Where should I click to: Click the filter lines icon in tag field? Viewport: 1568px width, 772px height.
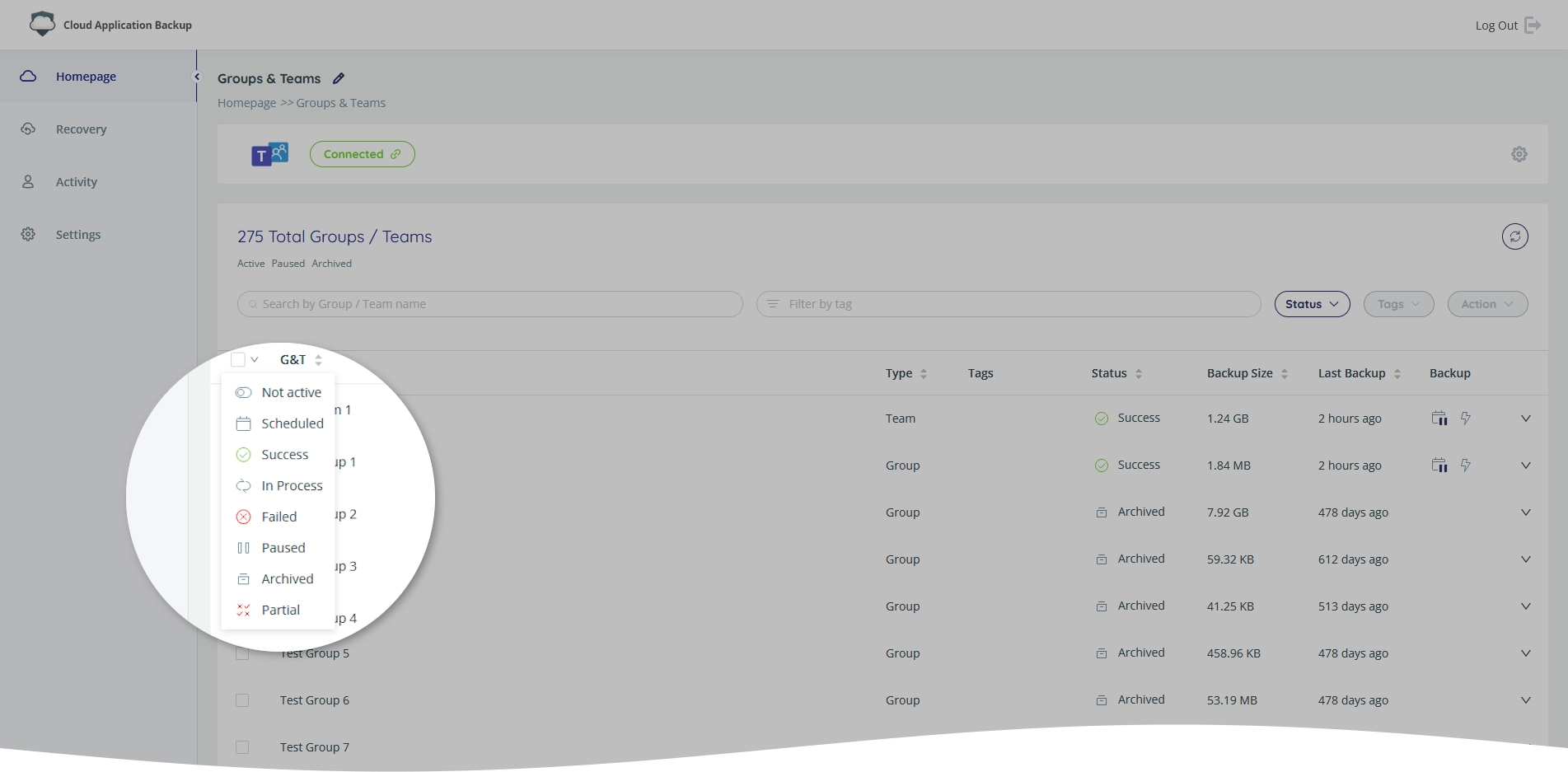click(773, 304)
